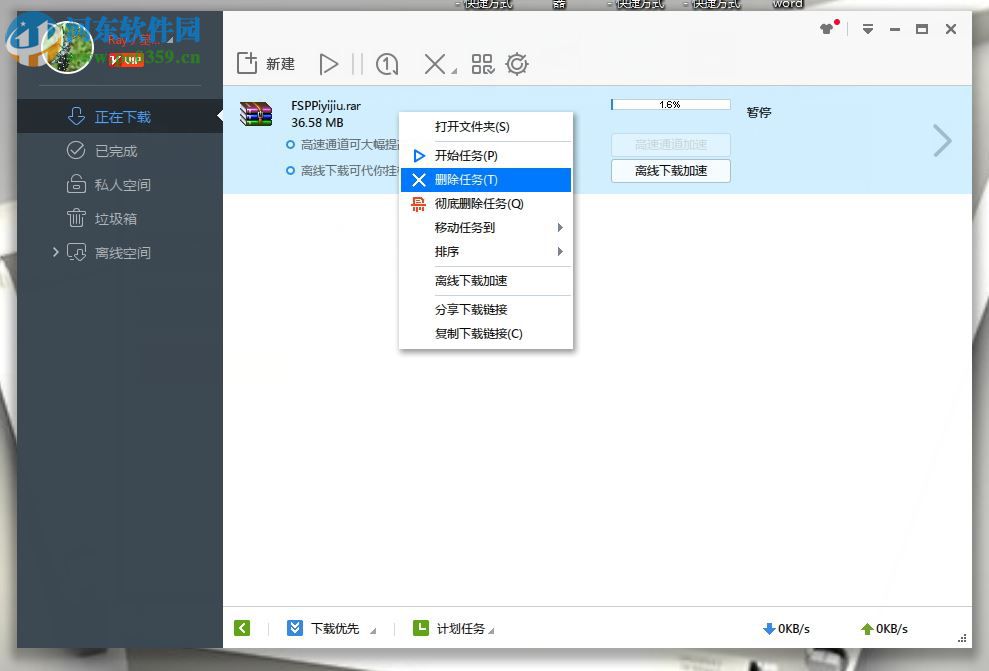Click the 离线下载加速 button

click(x=670, y=171)
